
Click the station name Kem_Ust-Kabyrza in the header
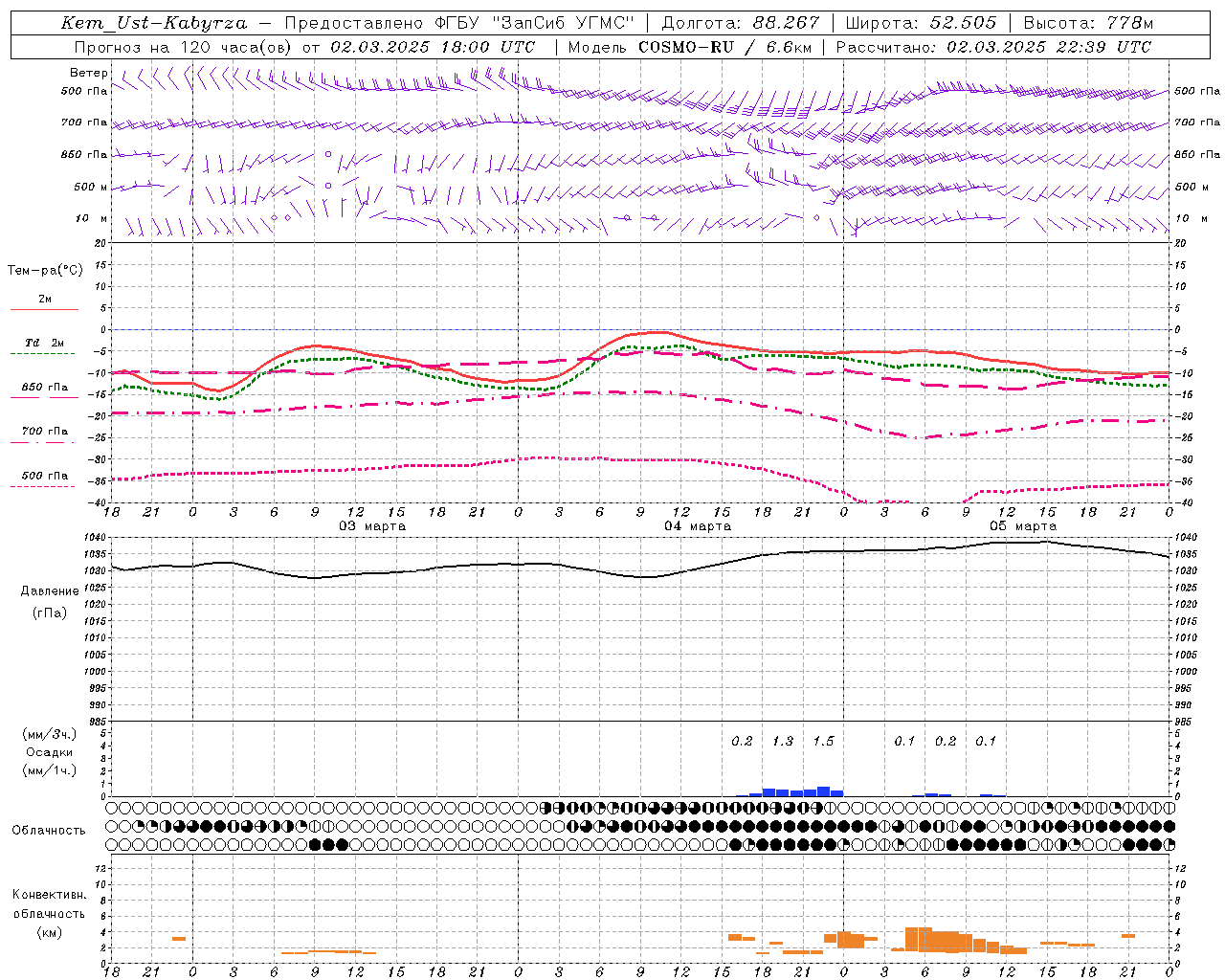154,23
